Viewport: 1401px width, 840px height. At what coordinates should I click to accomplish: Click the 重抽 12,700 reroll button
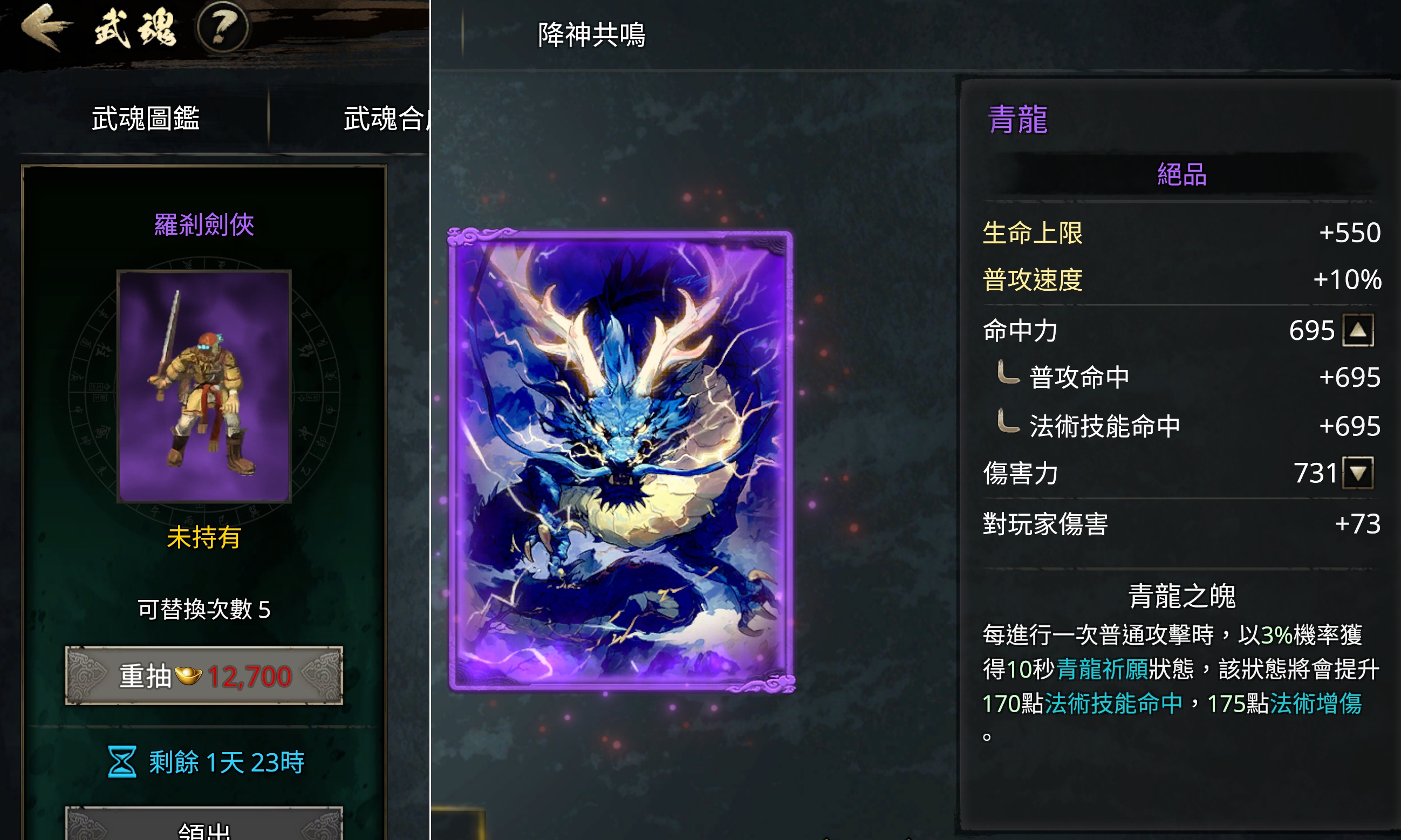[204, 675]
